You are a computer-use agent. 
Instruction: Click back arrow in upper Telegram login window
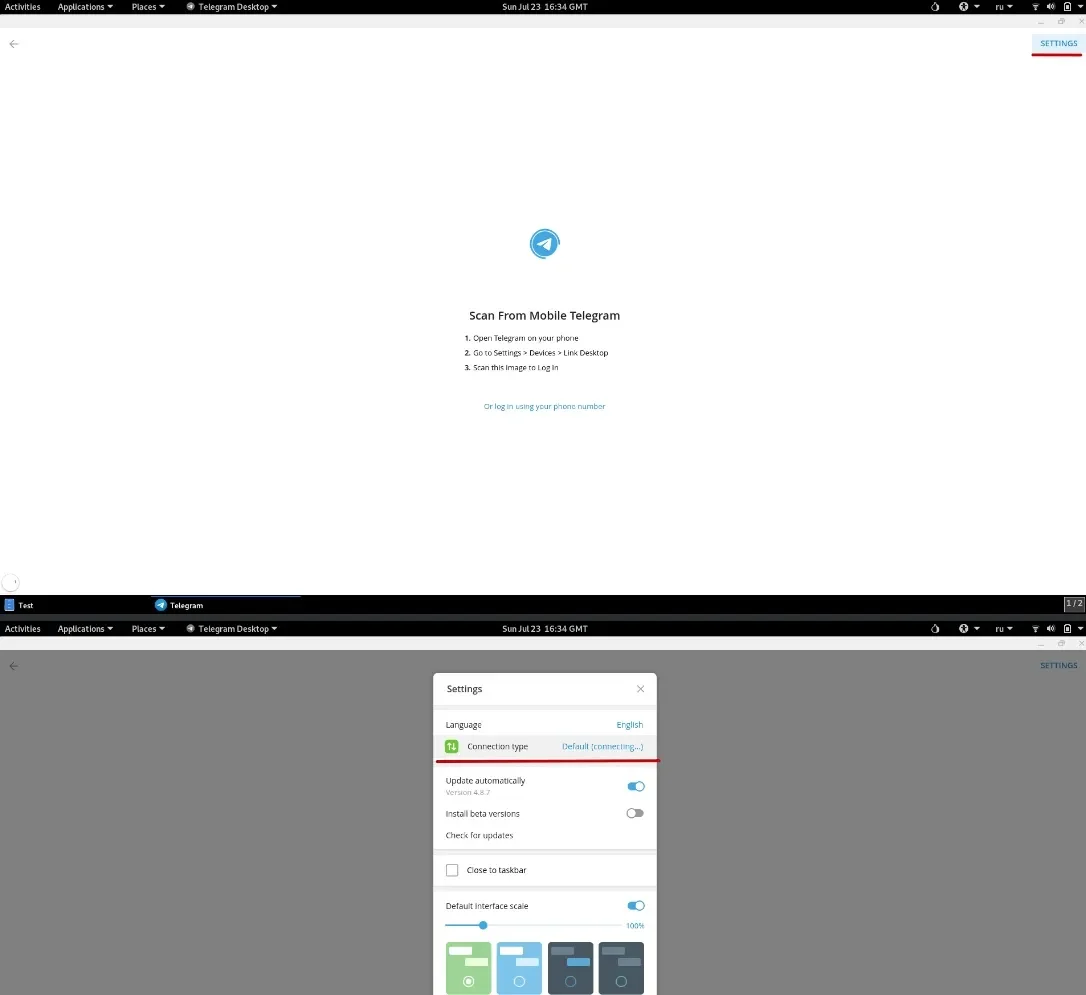point(14,44)
